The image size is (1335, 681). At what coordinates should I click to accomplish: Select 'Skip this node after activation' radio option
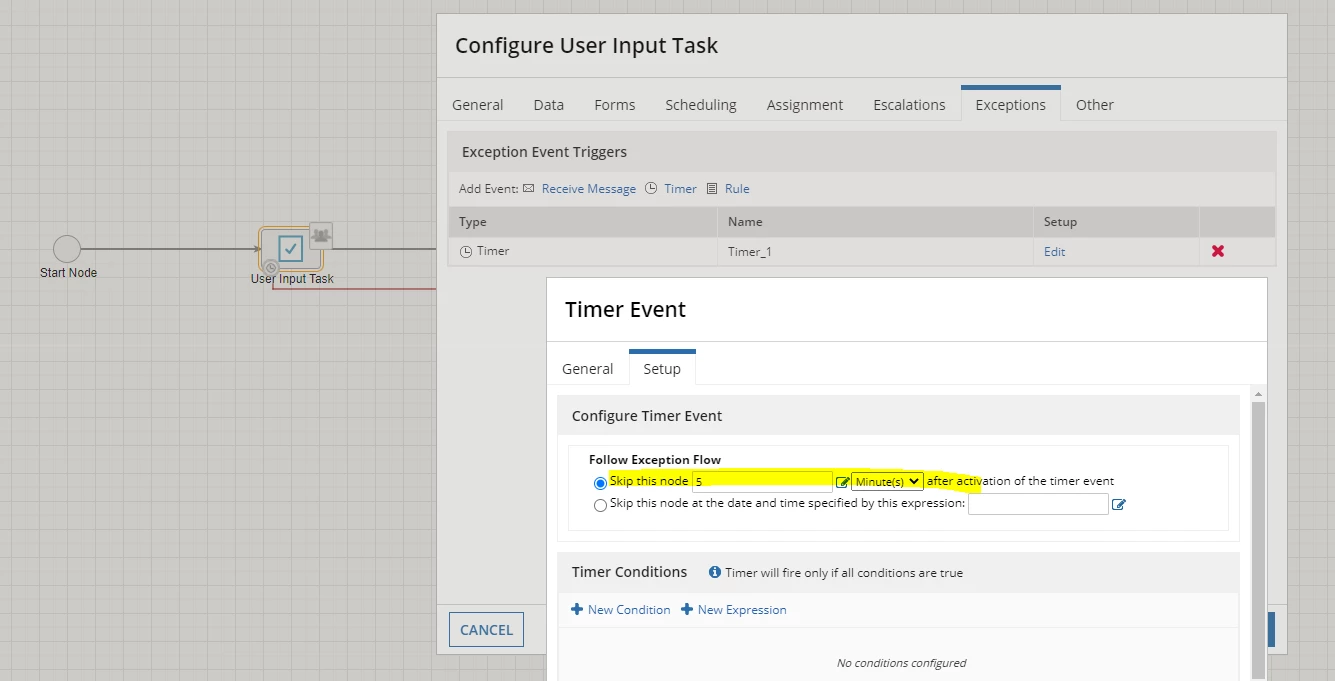coord(600,483)
